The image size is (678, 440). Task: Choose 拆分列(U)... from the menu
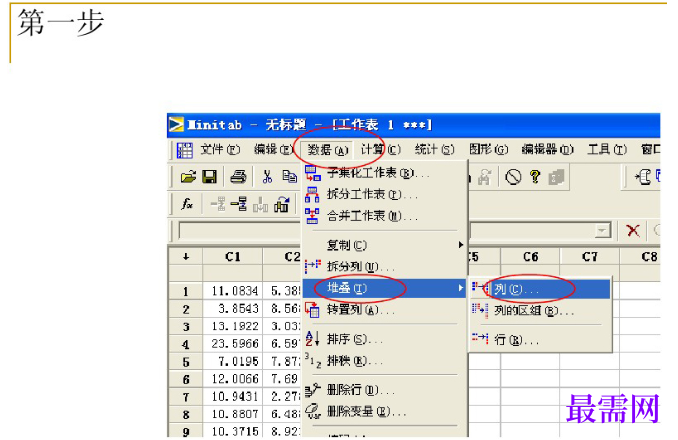point(385,266)
